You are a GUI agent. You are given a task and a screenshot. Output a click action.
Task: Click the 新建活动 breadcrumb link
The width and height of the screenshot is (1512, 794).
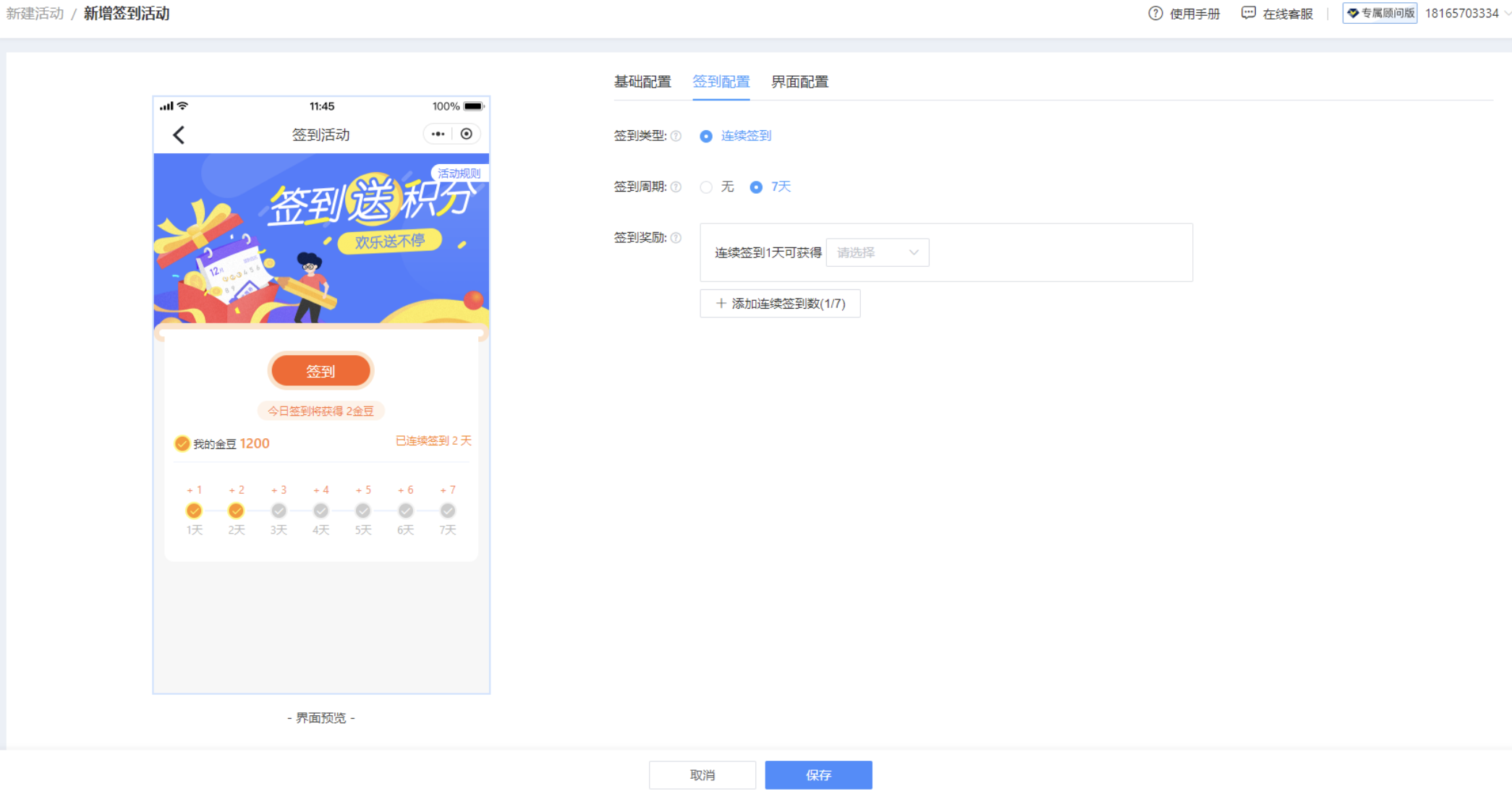35,14
